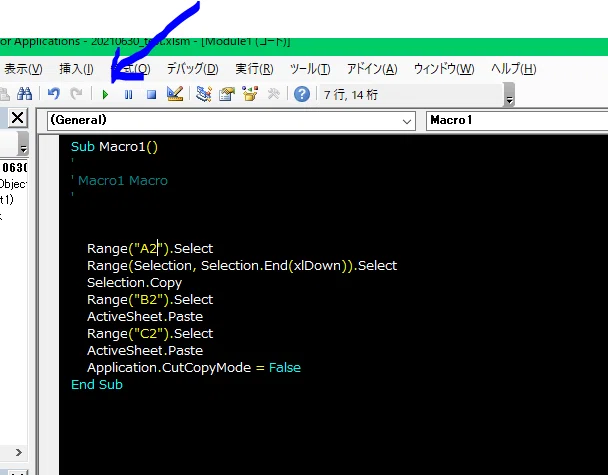Open the アドイン(A) menu
Viewport: 608px width, 475px height.
coord(372,69)
